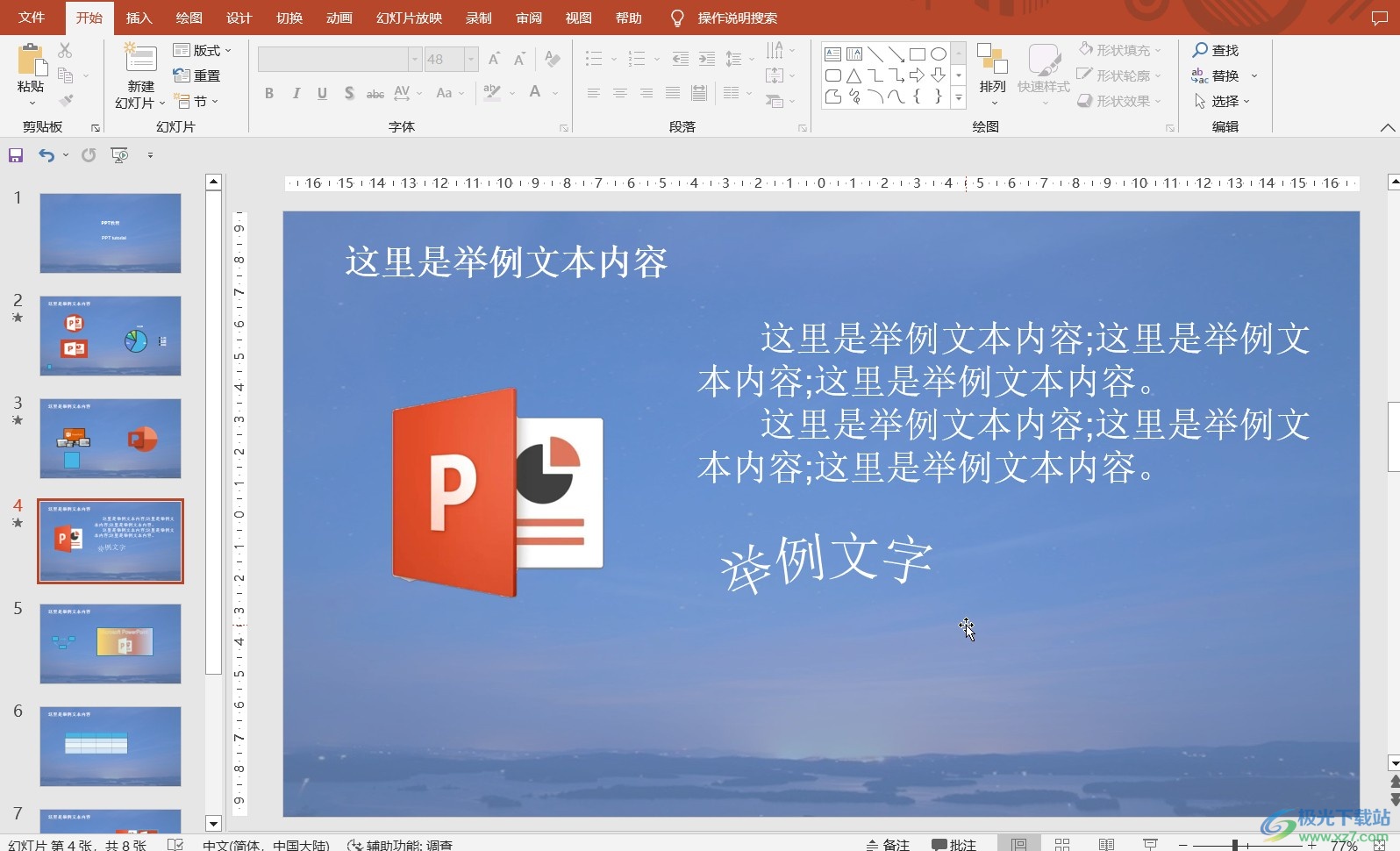Collapse the ribbon with the chevron
The image size is (1400, 851).
coord(1387,128)
